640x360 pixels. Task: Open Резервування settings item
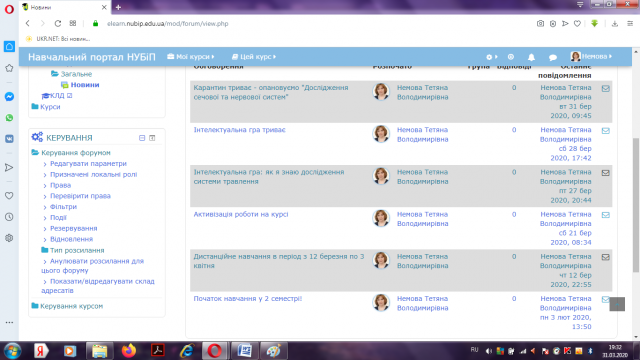(73, 229)
